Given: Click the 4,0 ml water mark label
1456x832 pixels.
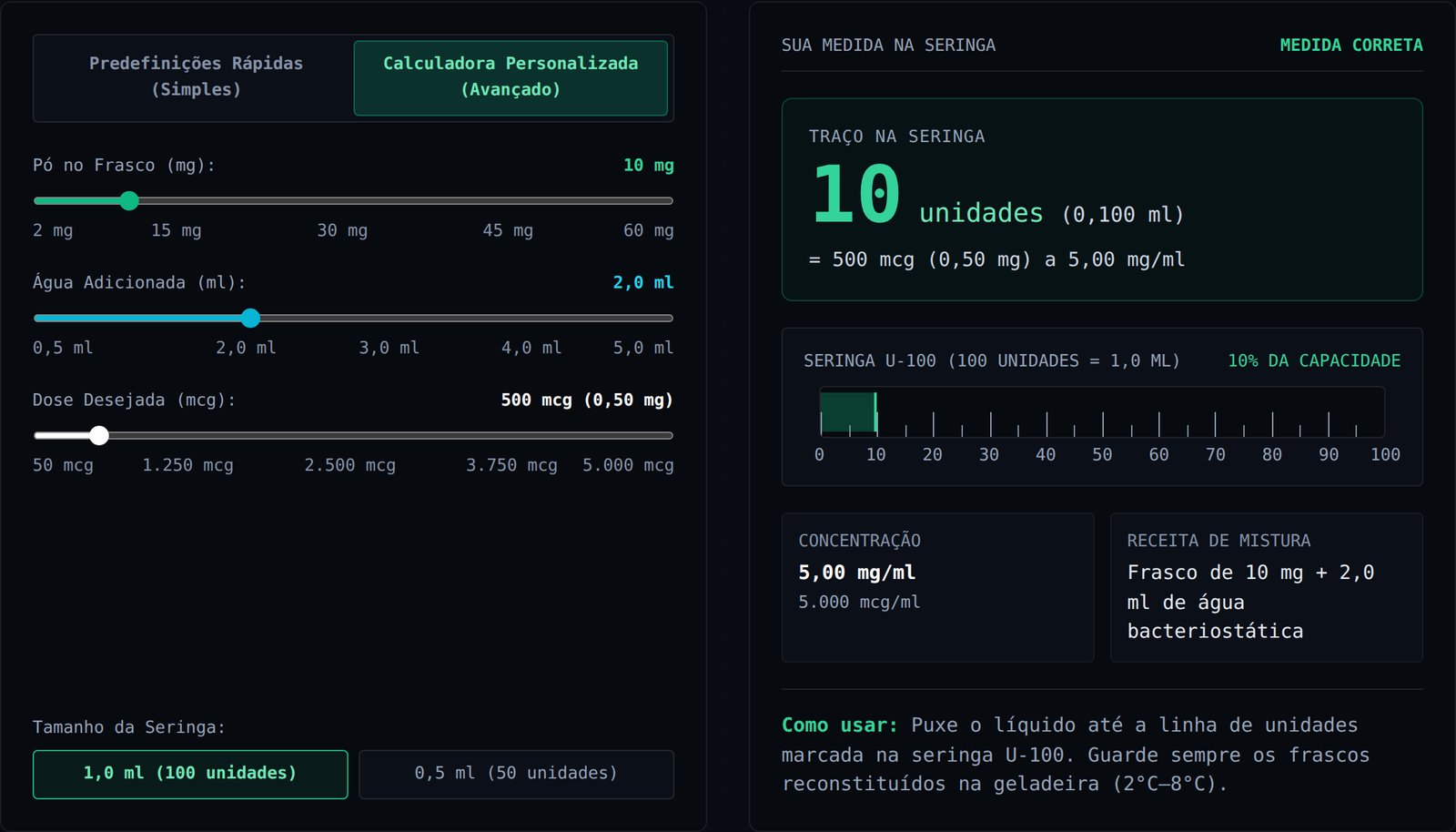Looking at the screenshot, I should (531, 348).
